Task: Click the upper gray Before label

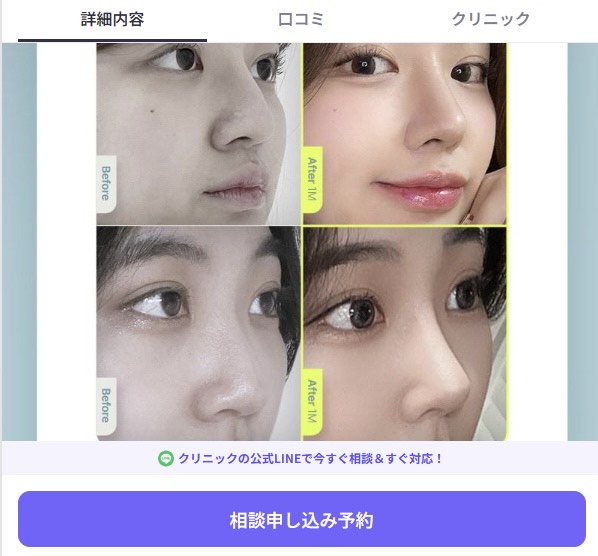Action: pos(106,184)
